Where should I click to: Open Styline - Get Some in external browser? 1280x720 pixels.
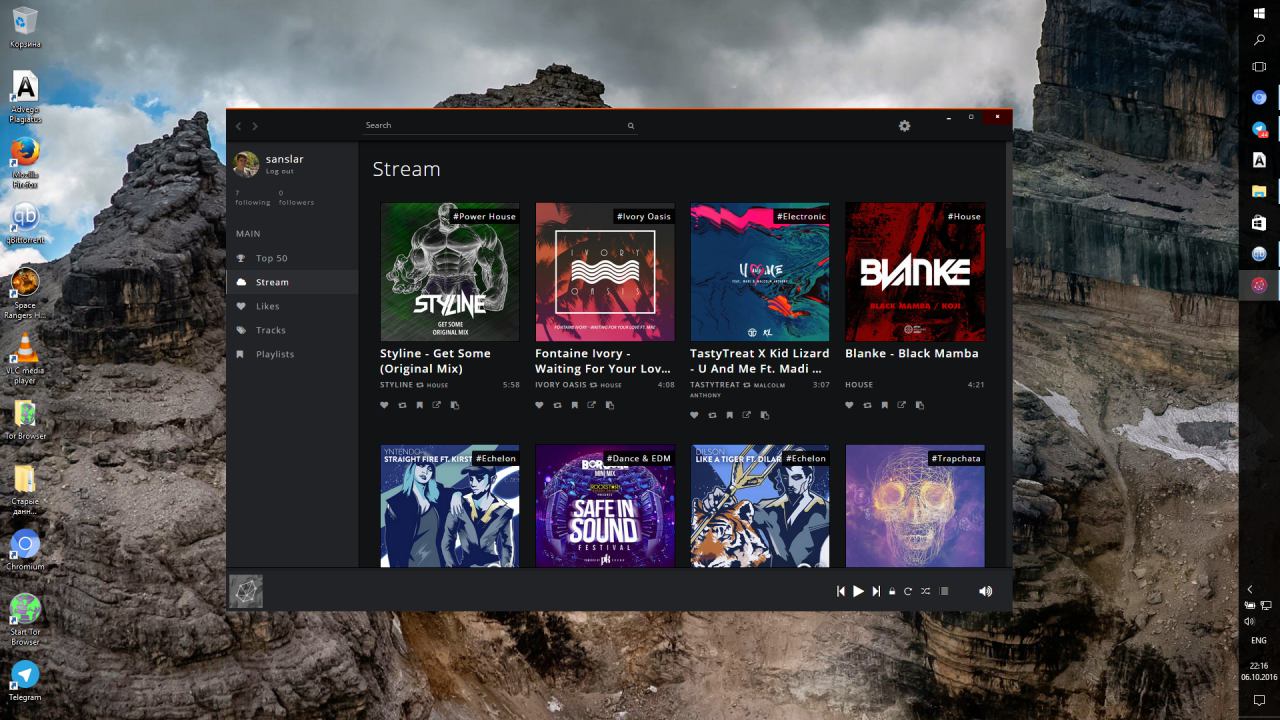click(x=437, y=405)
